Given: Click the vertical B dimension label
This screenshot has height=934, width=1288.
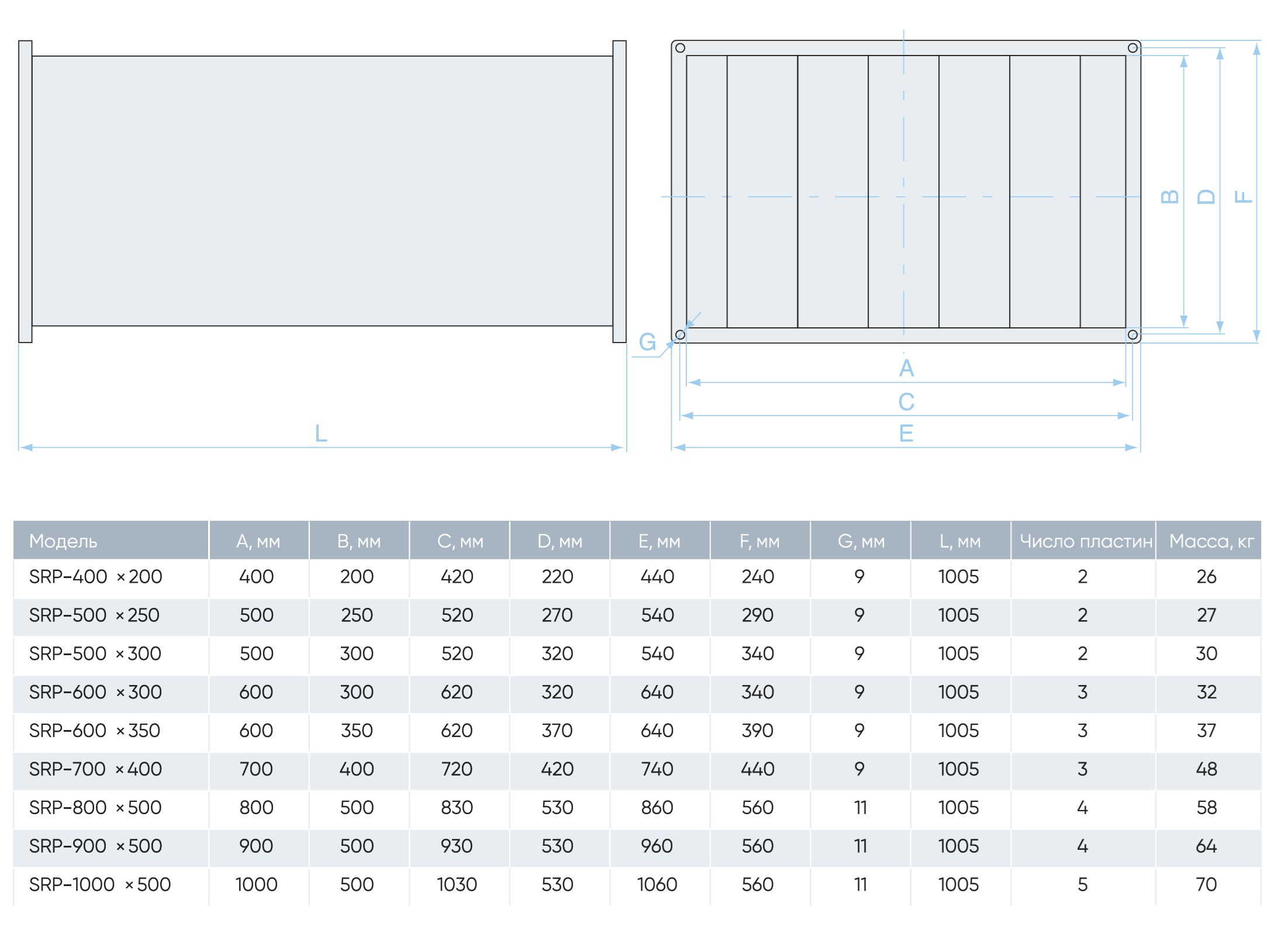Looking at the screenshot, I should tap(1169, 197).
